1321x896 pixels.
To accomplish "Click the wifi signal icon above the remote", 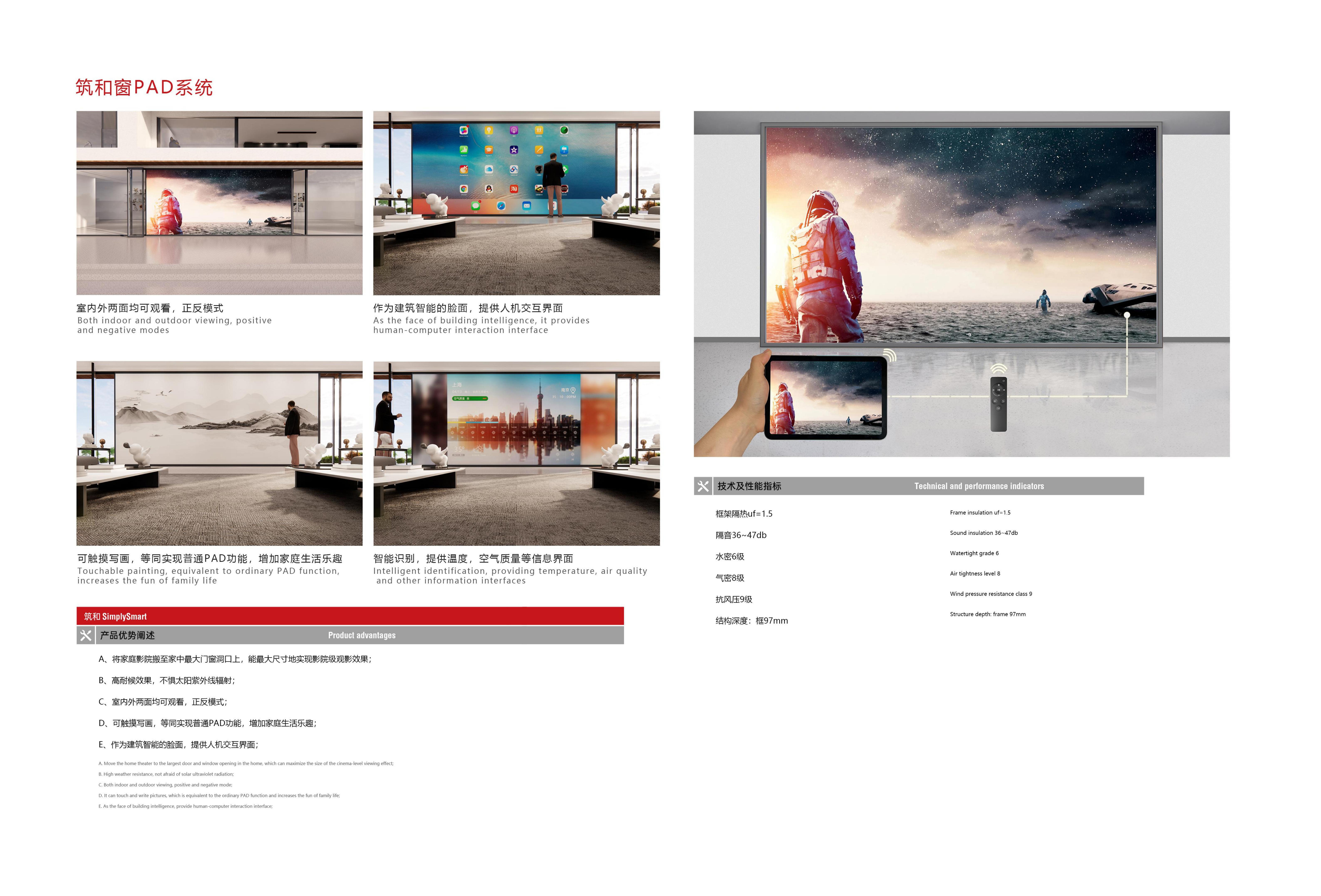I will tap(999, 369).
